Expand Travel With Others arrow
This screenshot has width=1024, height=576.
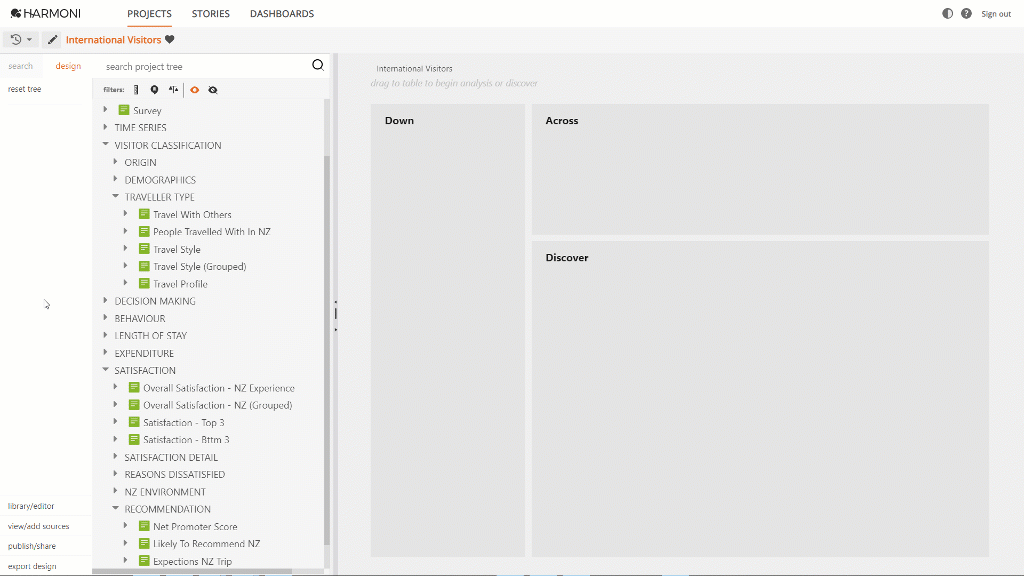tap(125, 214)
